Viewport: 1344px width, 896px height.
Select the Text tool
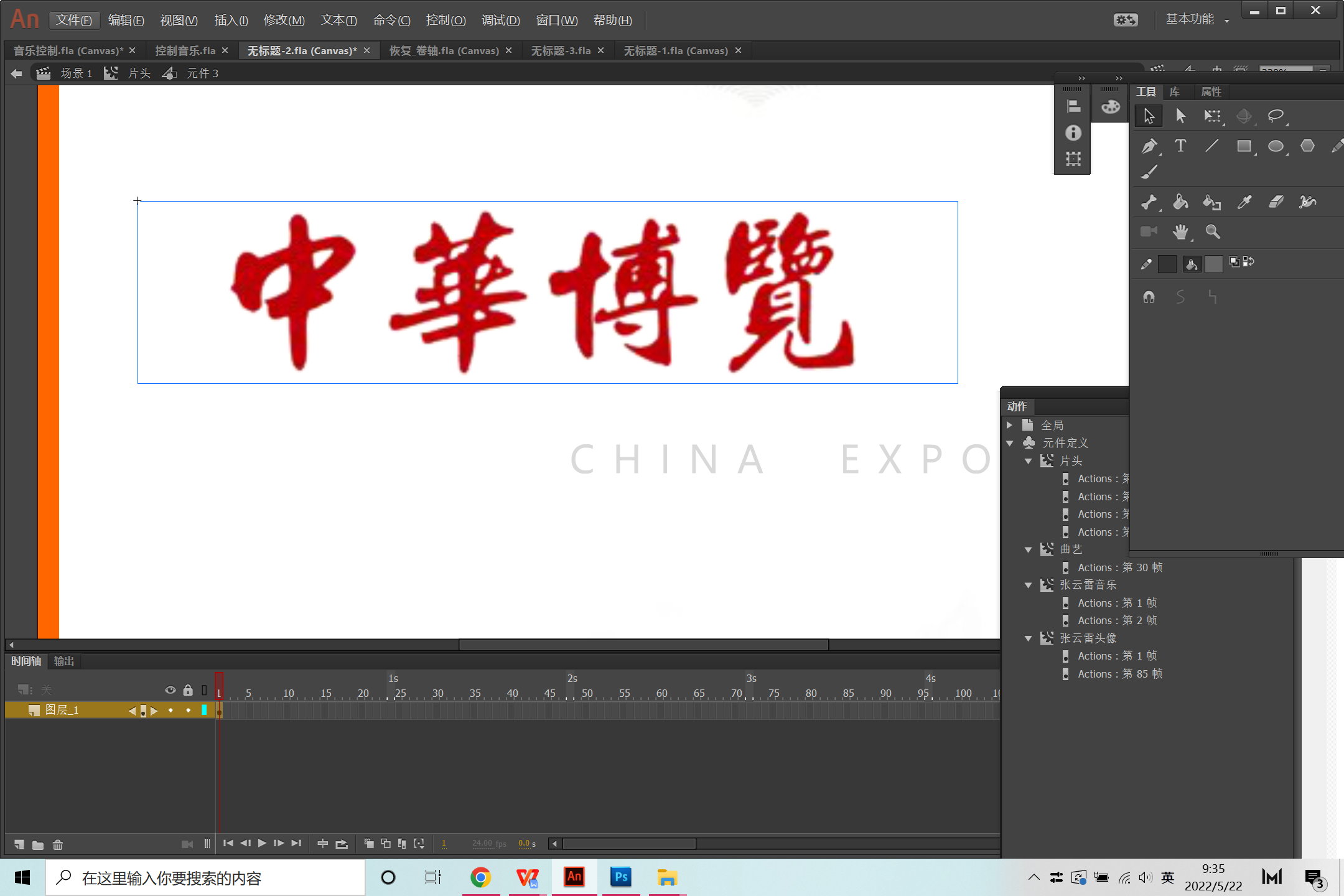coord(1180,146)
